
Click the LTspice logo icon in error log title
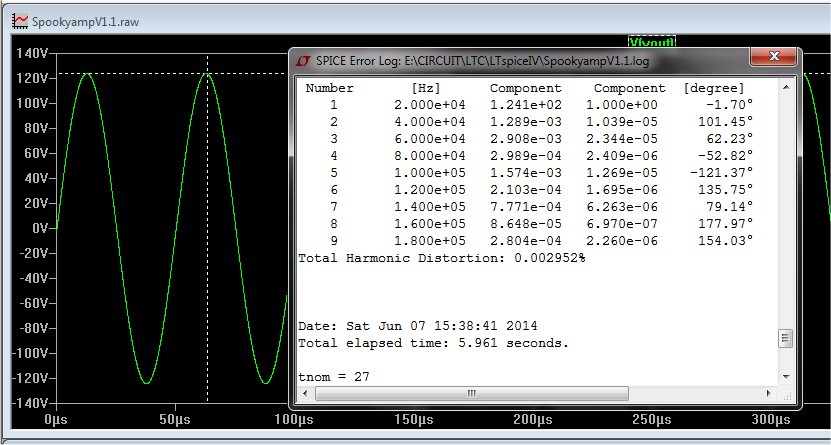click(x=303, y=60)
